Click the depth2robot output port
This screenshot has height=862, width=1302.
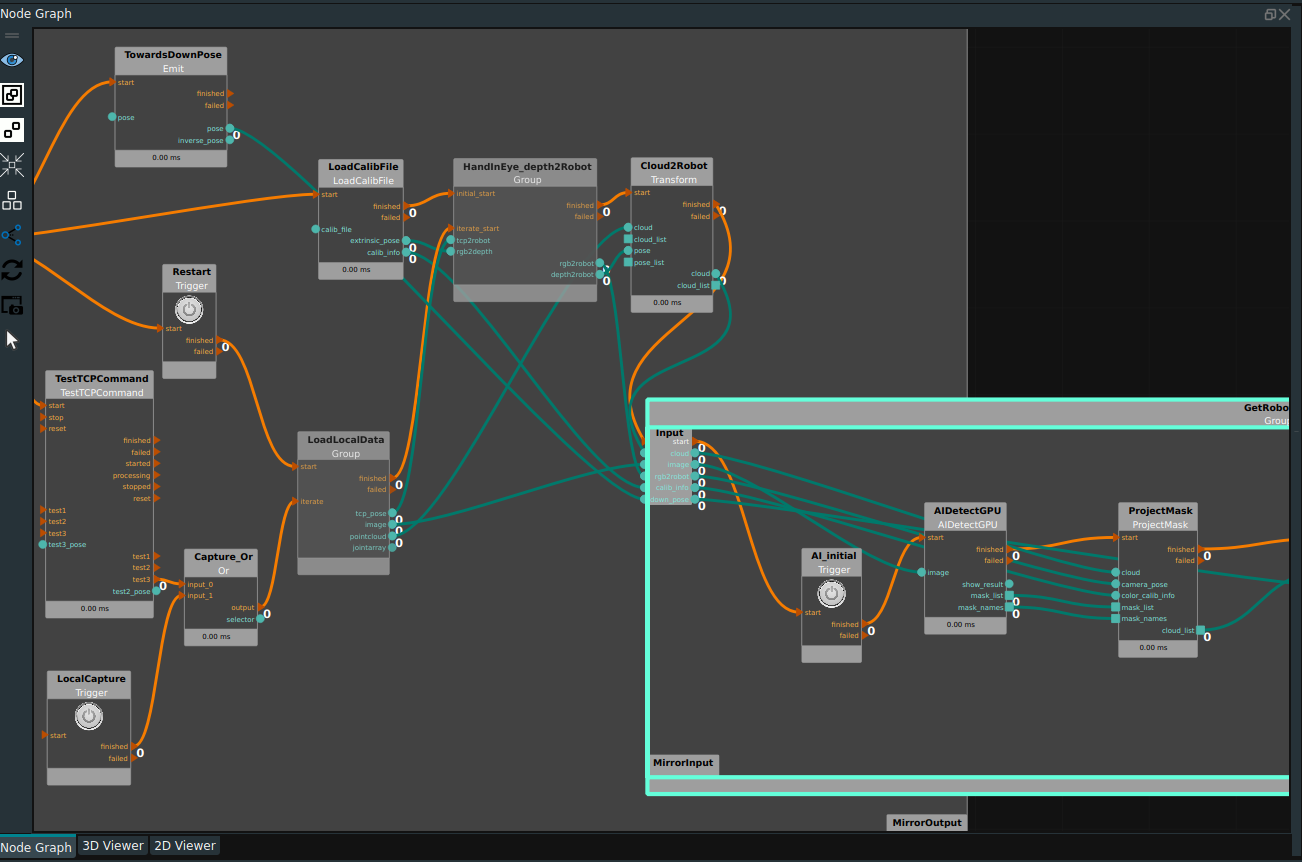pyautogui.click(x=600, y=274)
